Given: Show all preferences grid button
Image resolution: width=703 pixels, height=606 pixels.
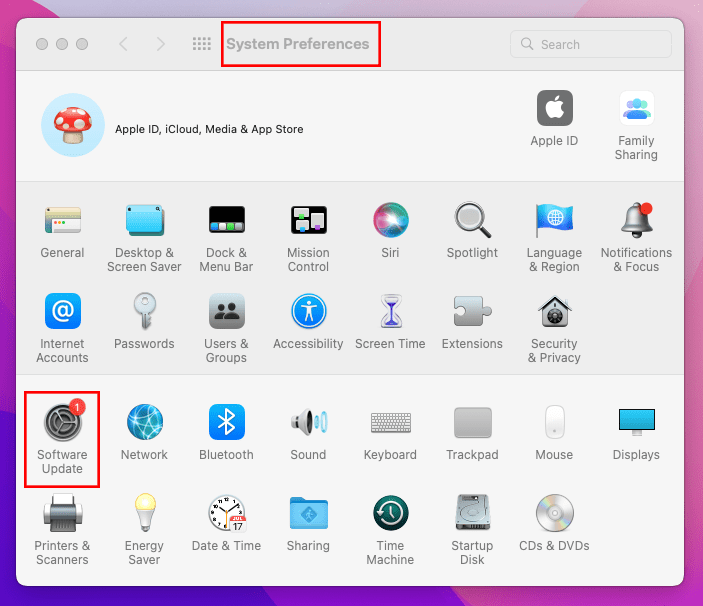Looking at the screenshot, I should pos(202,44).
